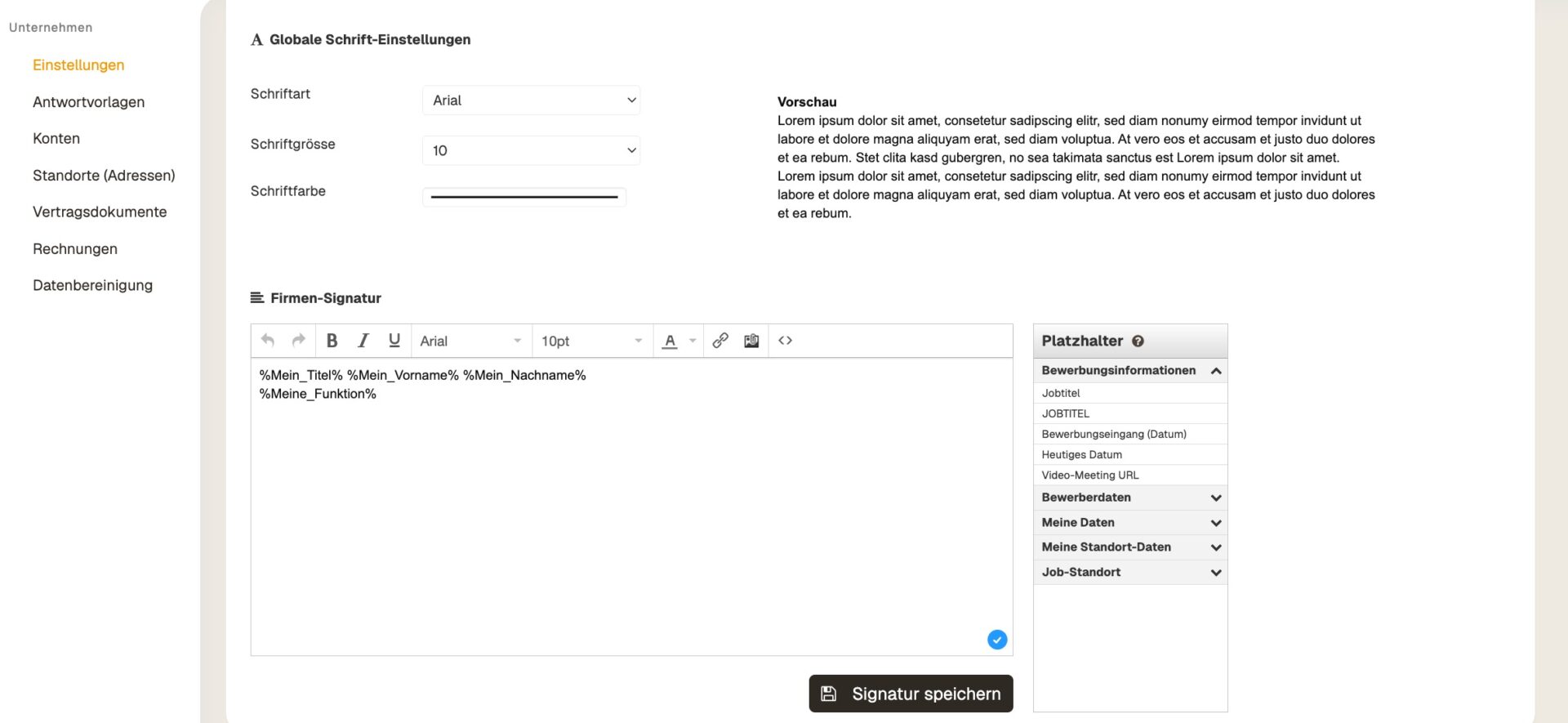Toggle underline formatting in signature editor
Image resolution: width=1568 pixels, height=723 pixels.
coord(394,341)
